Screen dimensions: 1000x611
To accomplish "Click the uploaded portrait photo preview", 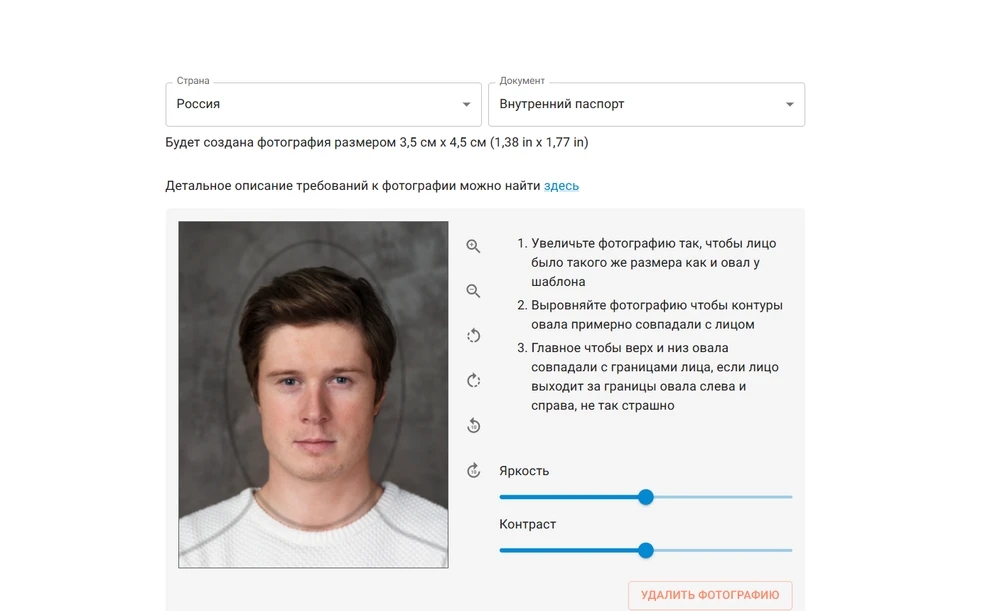I will point(313,394).
